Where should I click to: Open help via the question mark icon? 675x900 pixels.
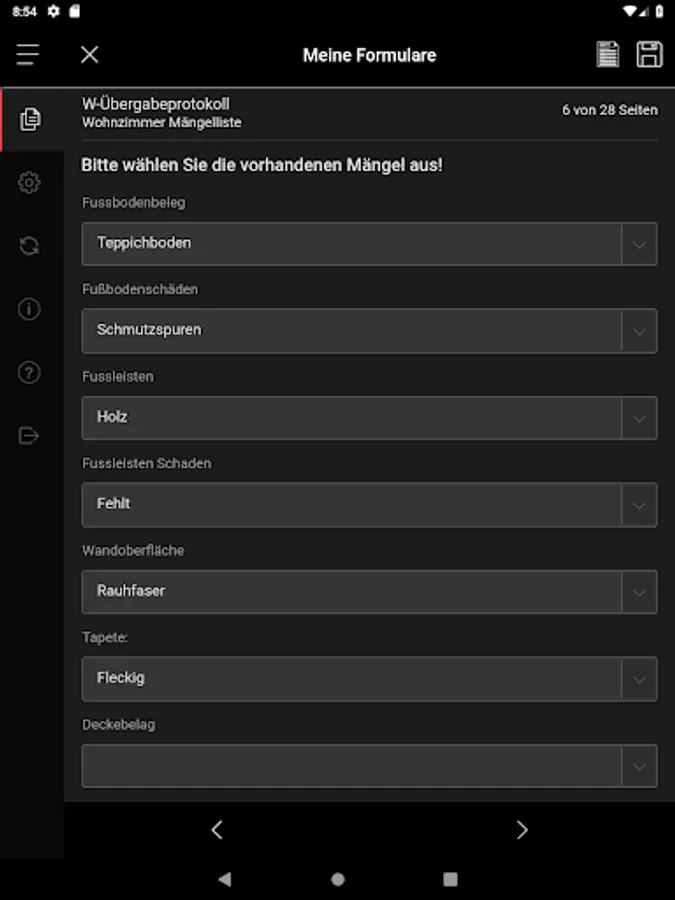coord(29,373)
